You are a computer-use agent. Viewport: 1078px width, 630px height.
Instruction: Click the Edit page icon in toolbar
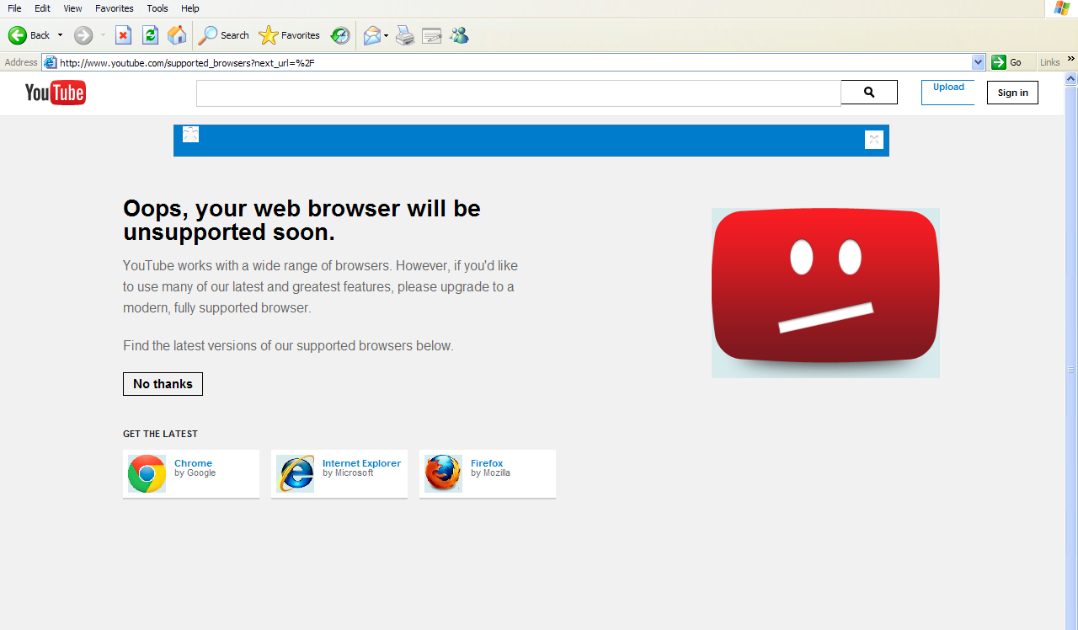pos(432,36)
